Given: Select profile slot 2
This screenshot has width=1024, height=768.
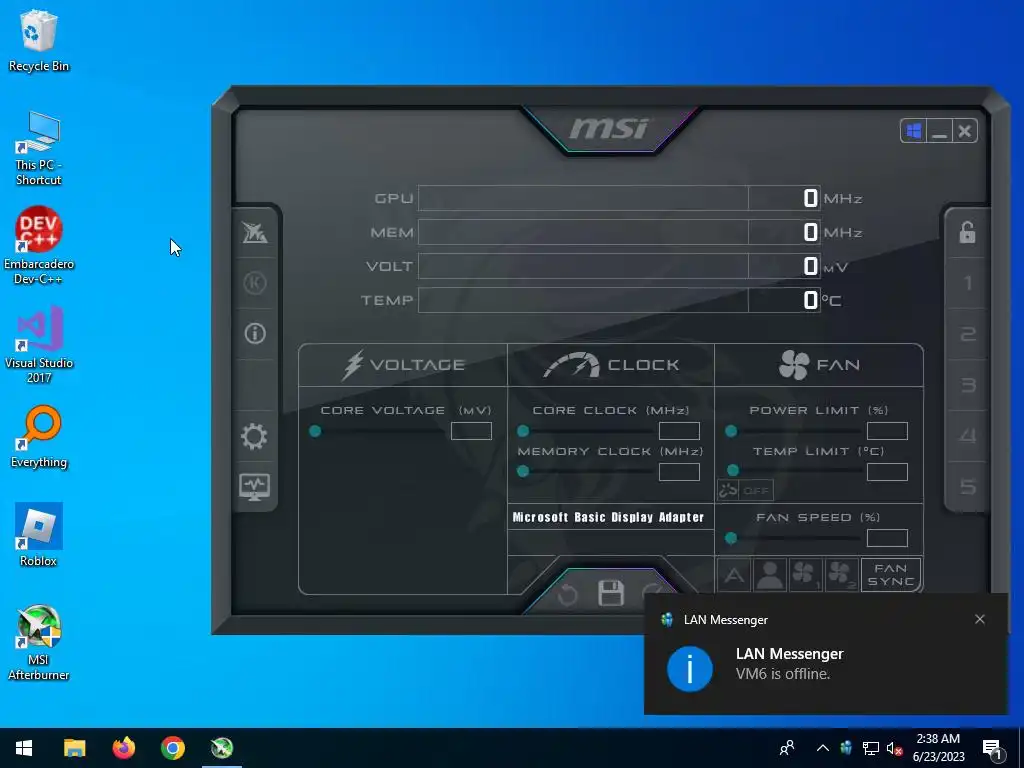Looking at the screenshot, I should click(x=967, y=334).
